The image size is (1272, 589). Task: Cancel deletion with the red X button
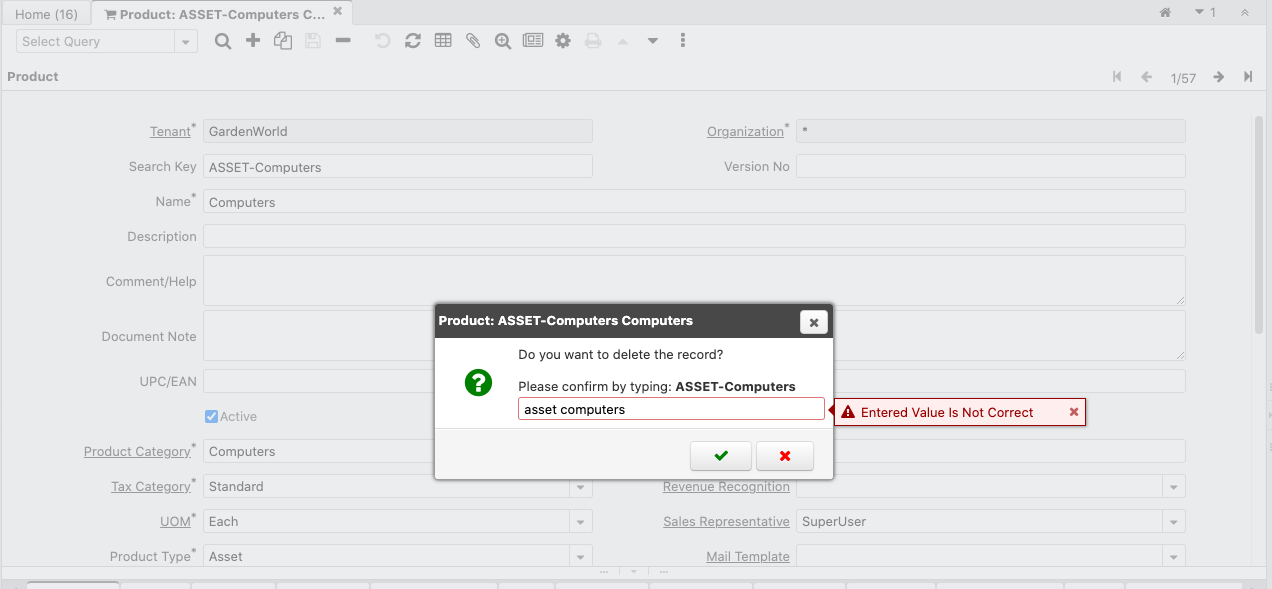(785, 455)
